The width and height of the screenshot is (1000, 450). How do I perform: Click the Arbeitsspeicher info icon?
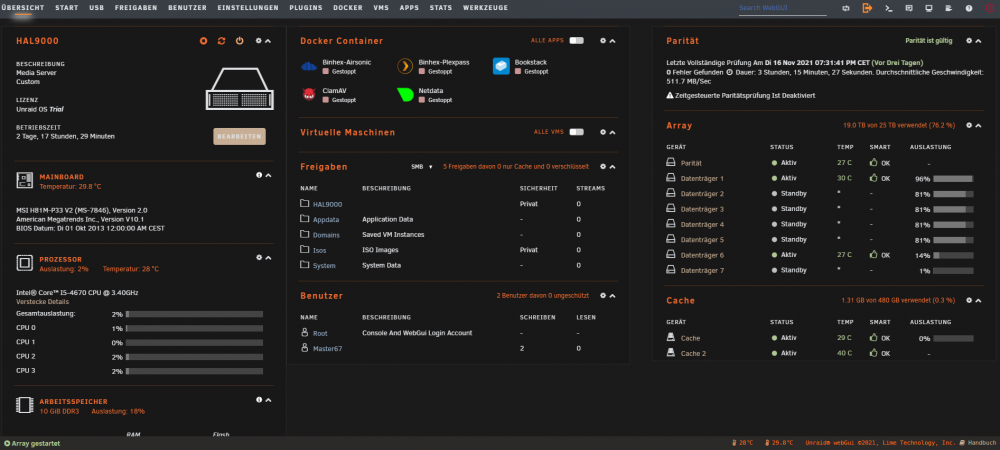[x=259, y=400]
